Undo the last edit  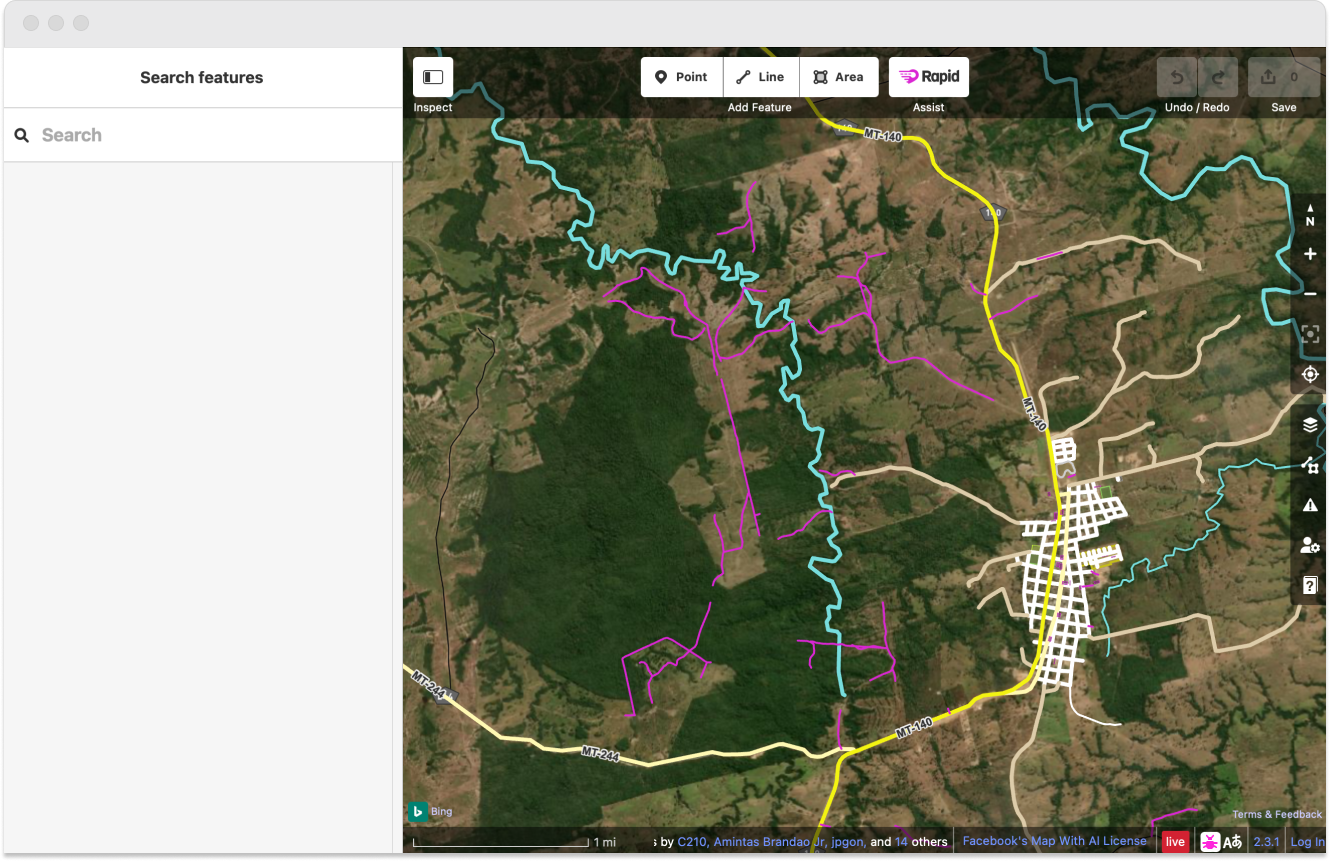coord(1177,77)
